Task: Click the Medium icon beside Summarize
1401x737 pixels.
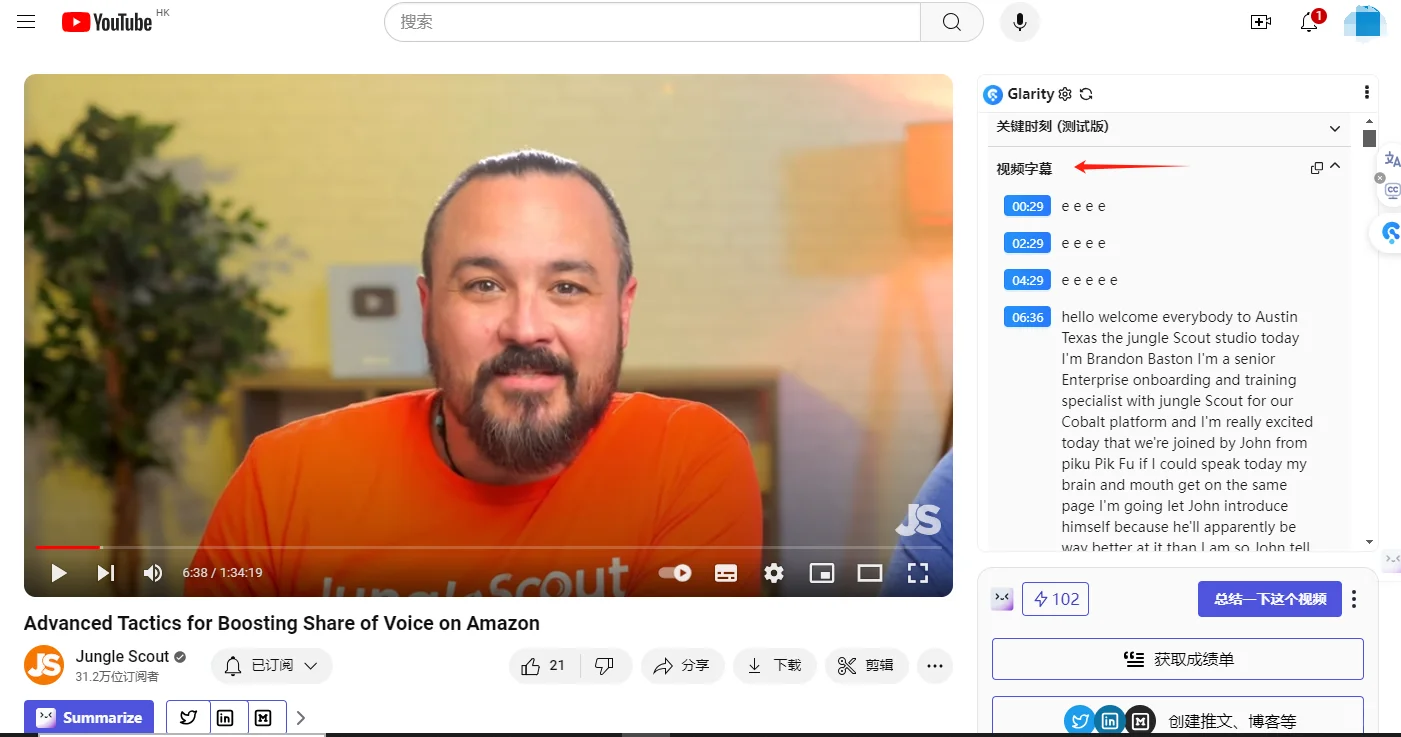Action: click(x=264, y=718)
